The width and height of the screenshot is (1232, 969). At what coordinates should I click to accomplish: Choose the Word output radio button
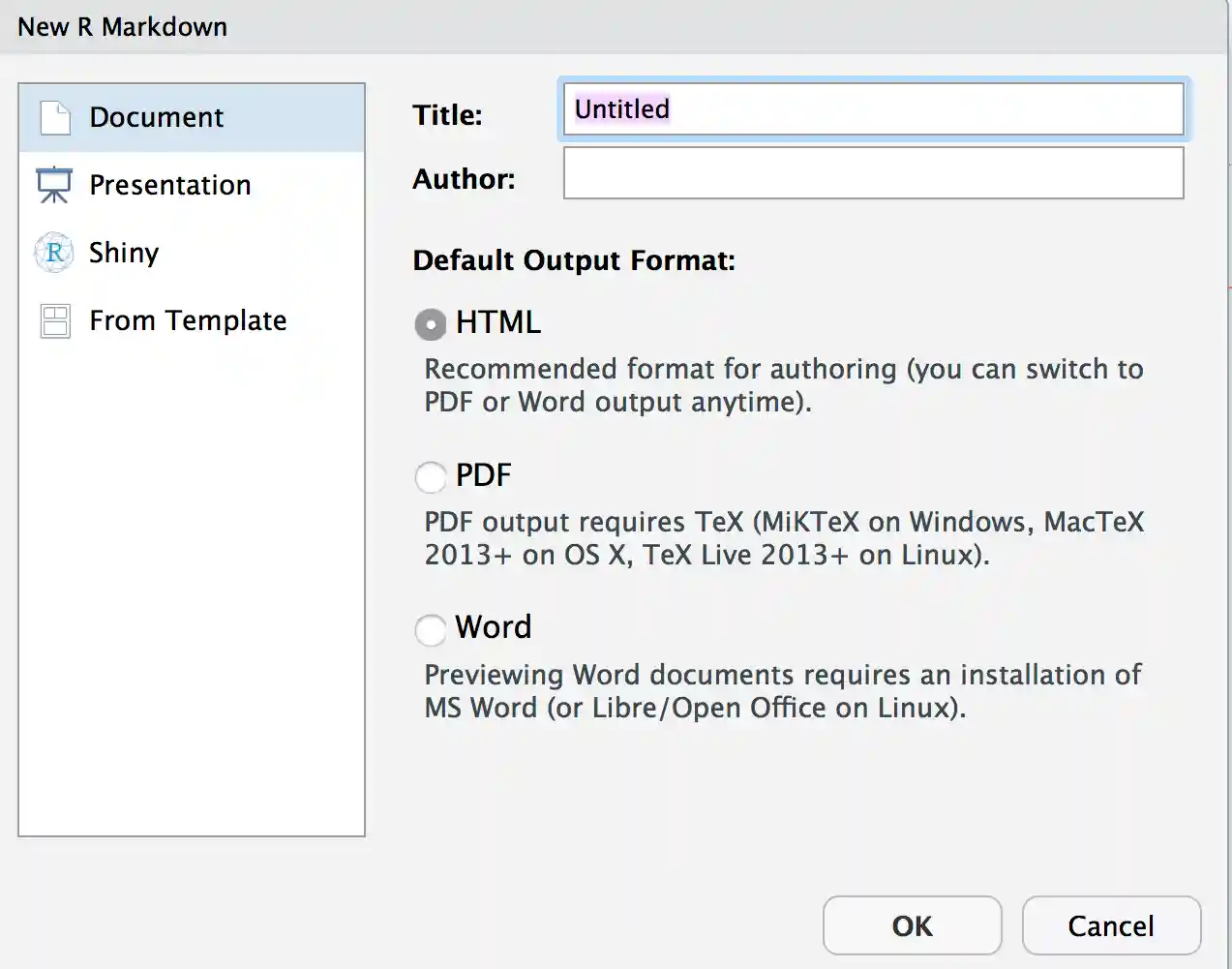pyautogui.click(x=431, y=629)
